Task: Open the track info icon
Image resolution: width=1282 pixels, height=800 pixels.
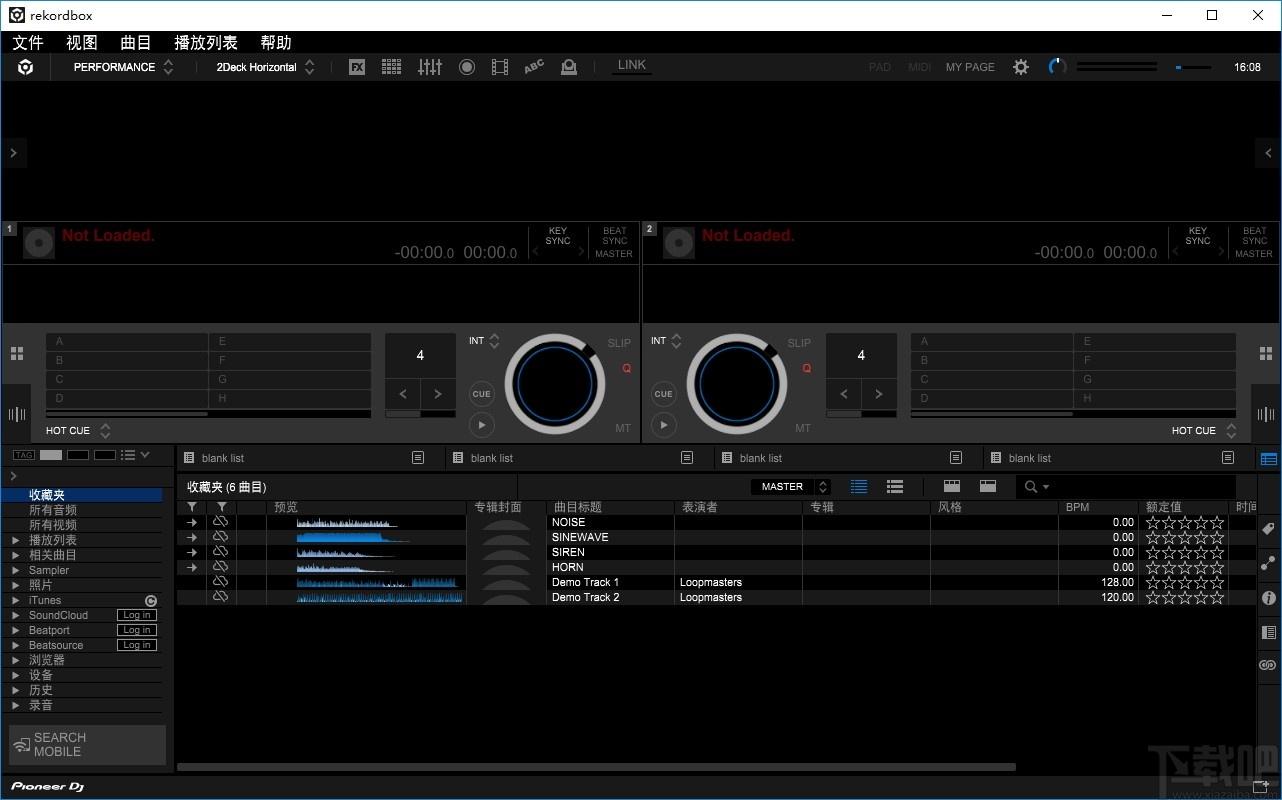Action: tap(1269, 598)
